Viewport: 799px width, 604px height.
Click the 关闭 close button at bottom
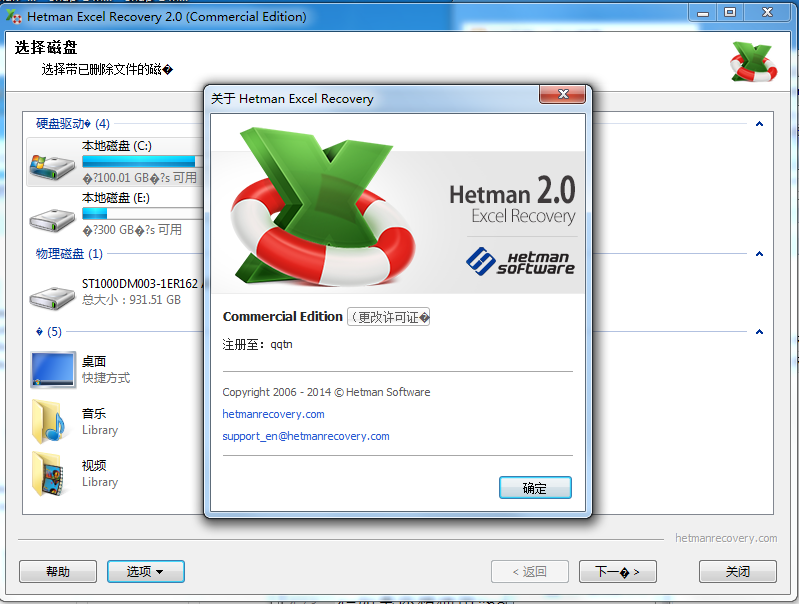(737, 572)
